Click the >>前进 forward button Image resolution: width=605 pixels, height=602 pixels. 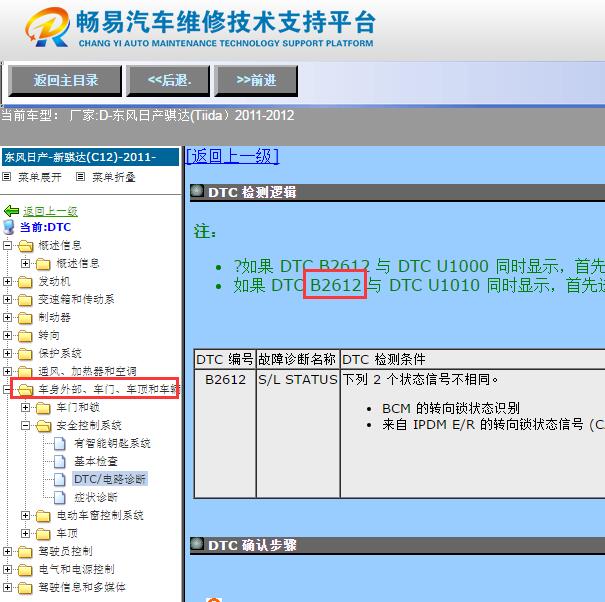[x=256, y=80]
